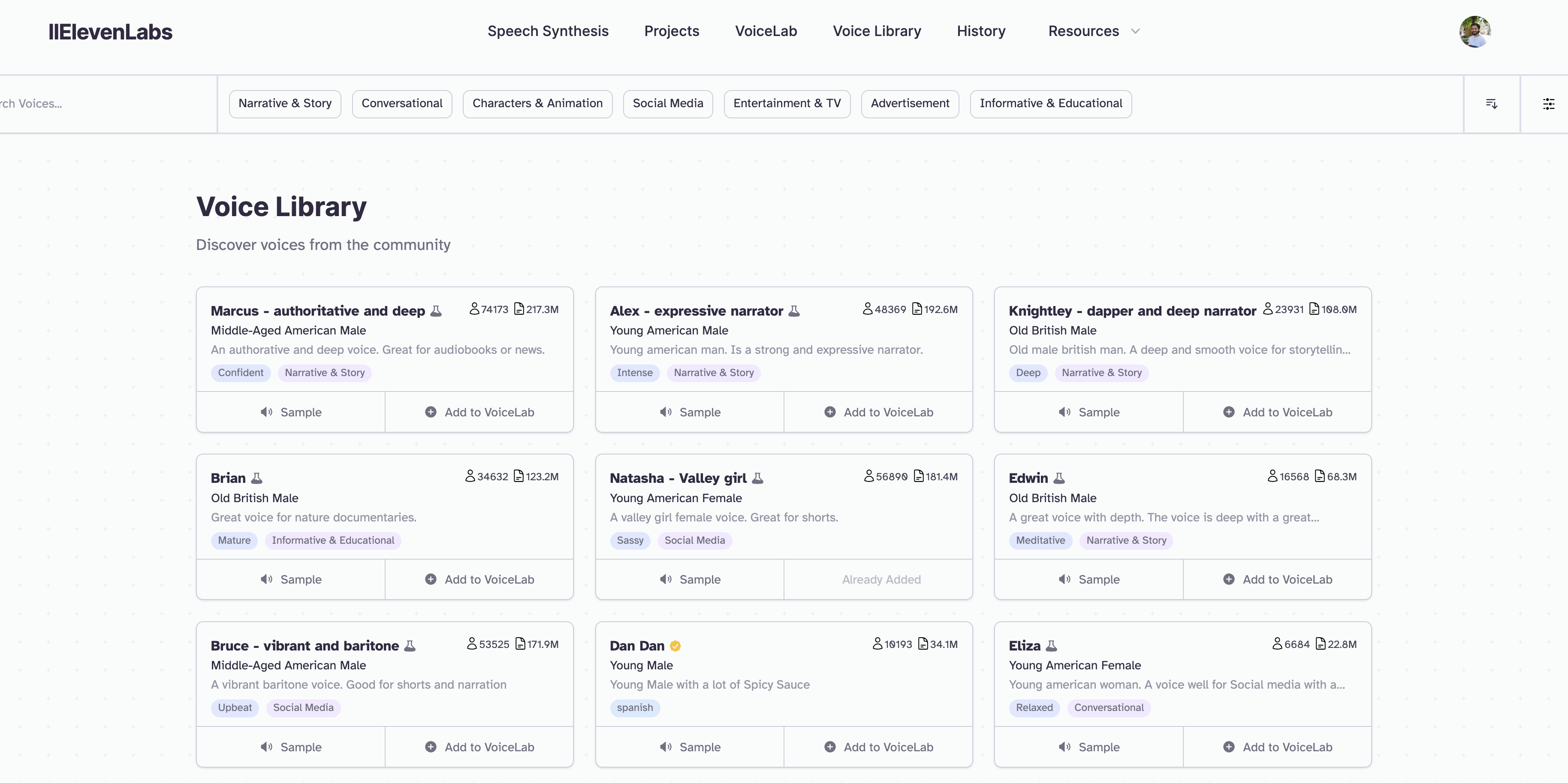Toggle the Advertisement category filter

(909, 103)
